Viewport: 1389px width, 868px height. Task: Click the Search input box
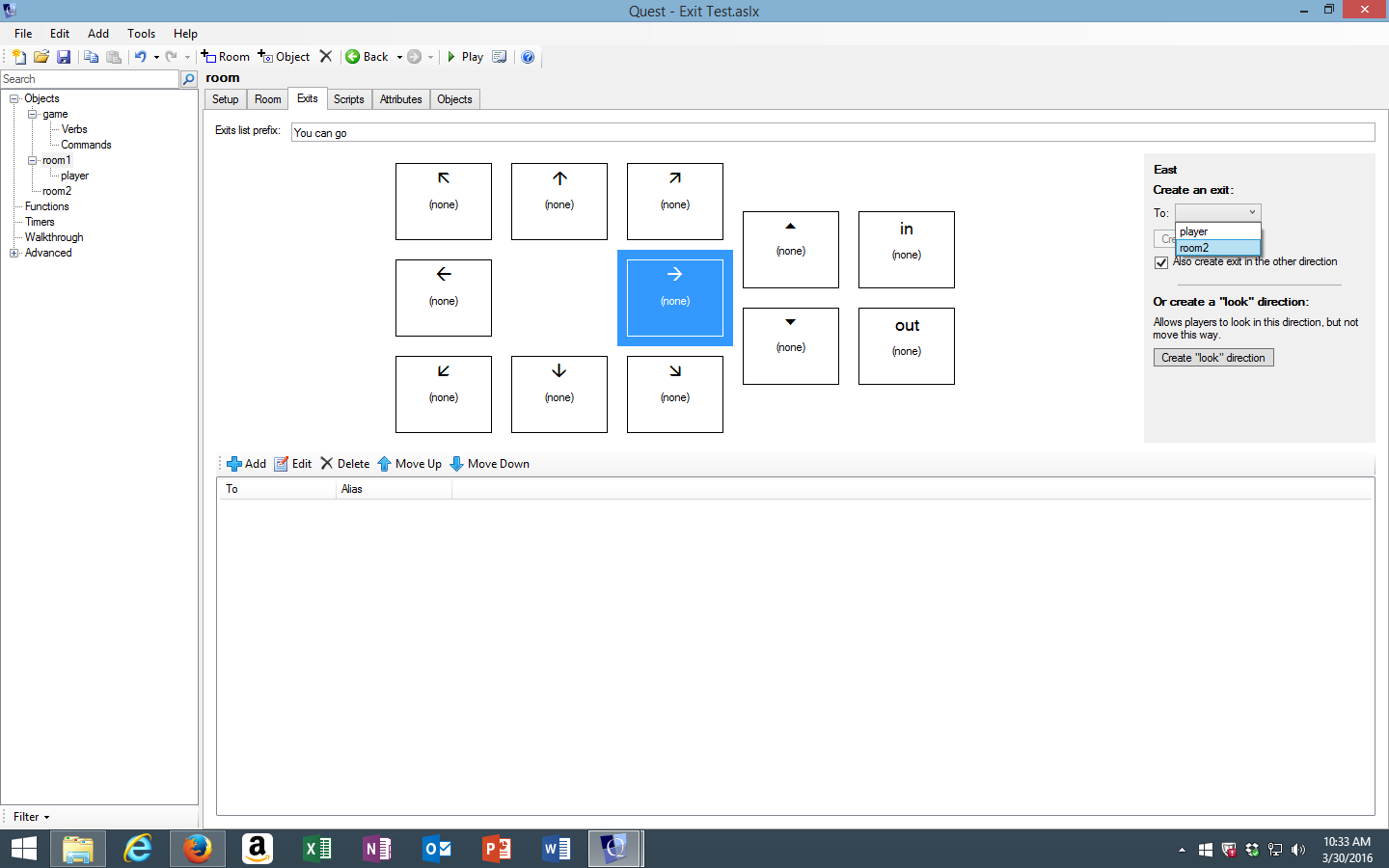[90, 79]
